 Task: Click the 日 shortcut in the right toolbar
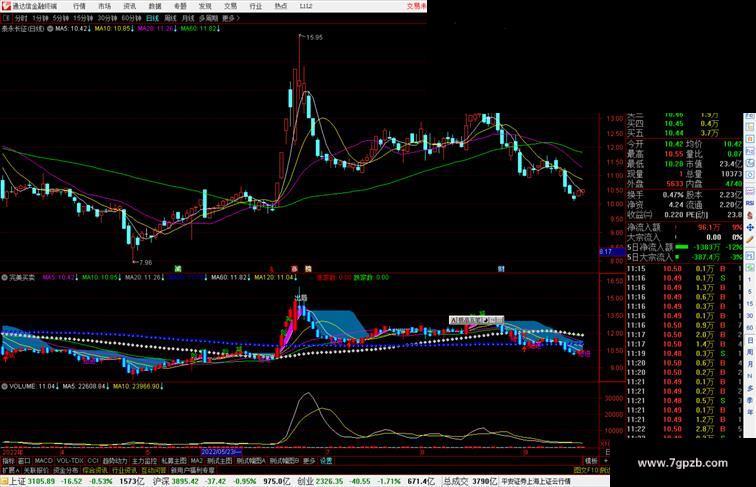click(750, 340)
